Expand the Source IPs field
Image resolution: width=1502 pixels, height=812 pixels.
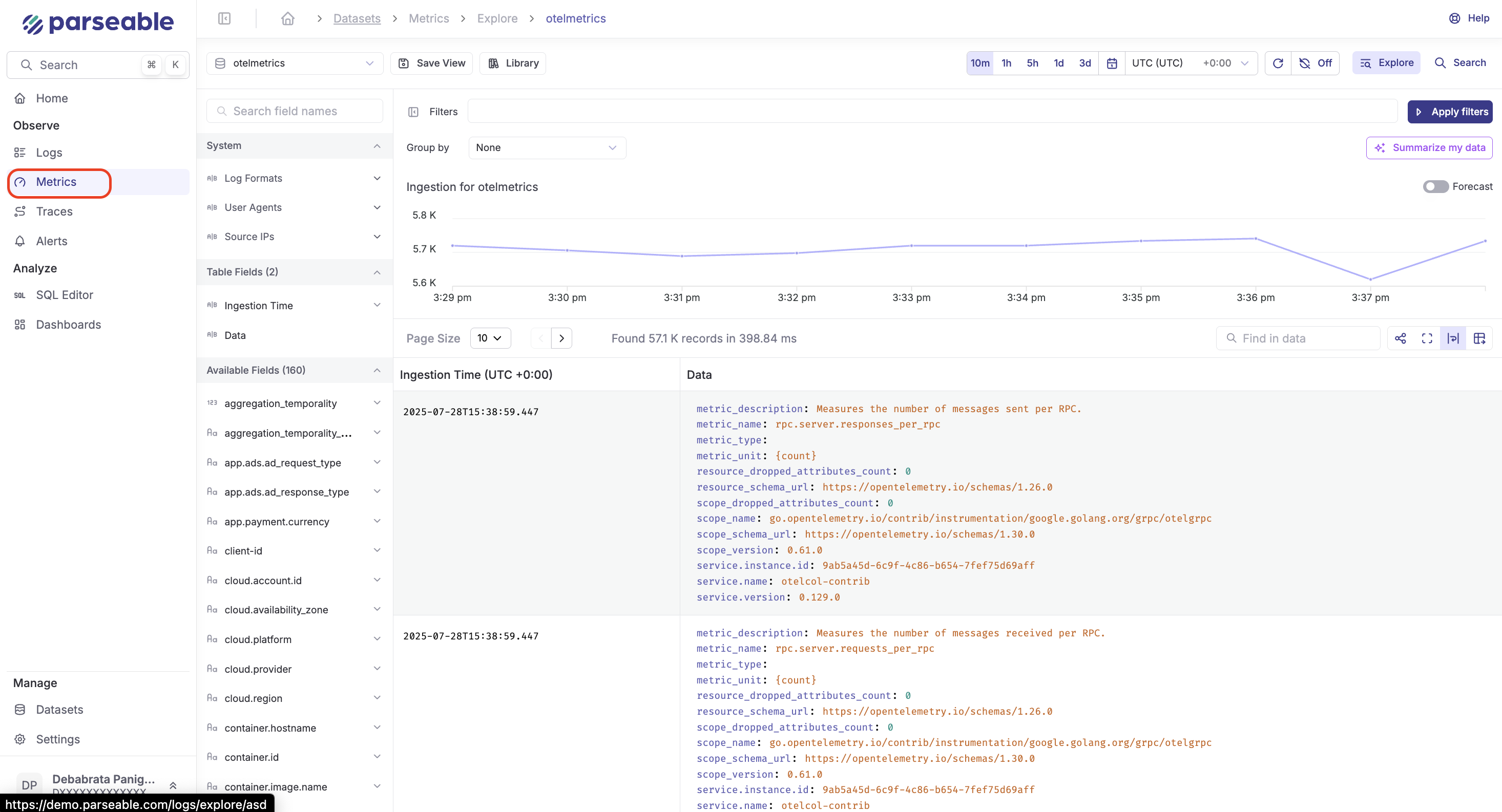377,237
